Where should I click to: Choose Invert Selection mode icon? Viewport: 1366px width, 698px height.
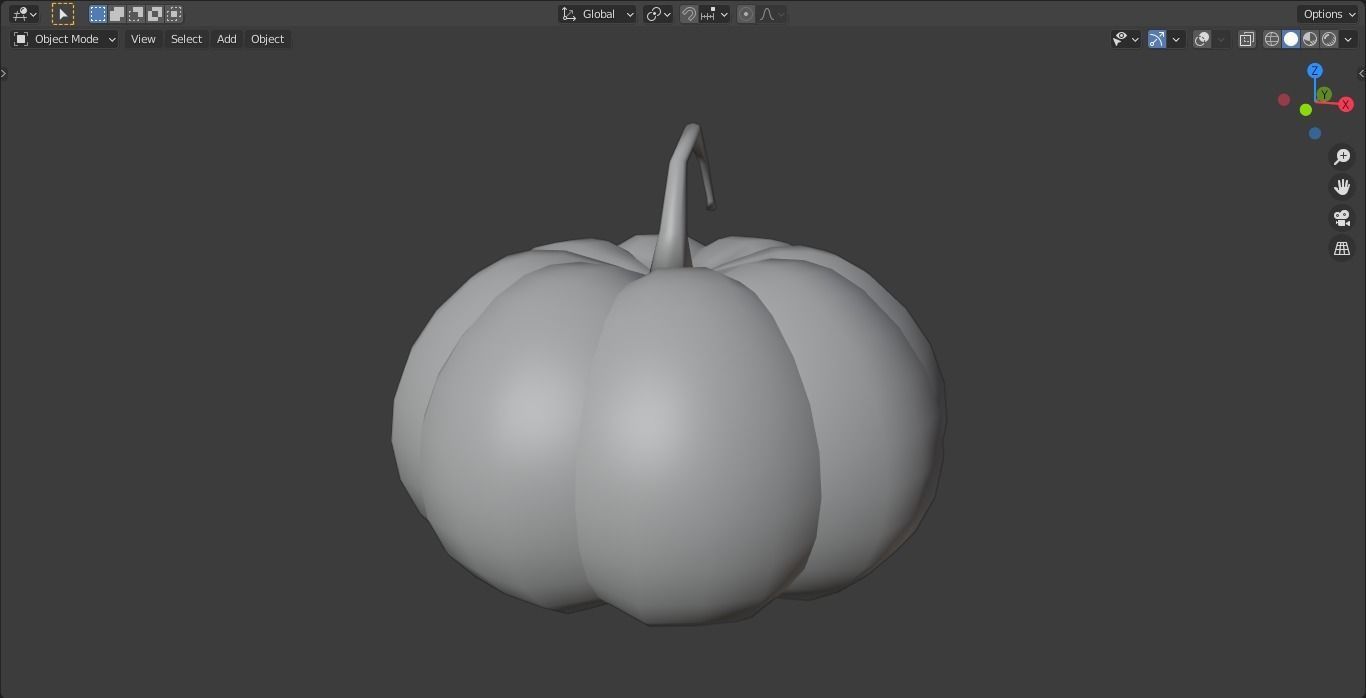pos(155,14)
